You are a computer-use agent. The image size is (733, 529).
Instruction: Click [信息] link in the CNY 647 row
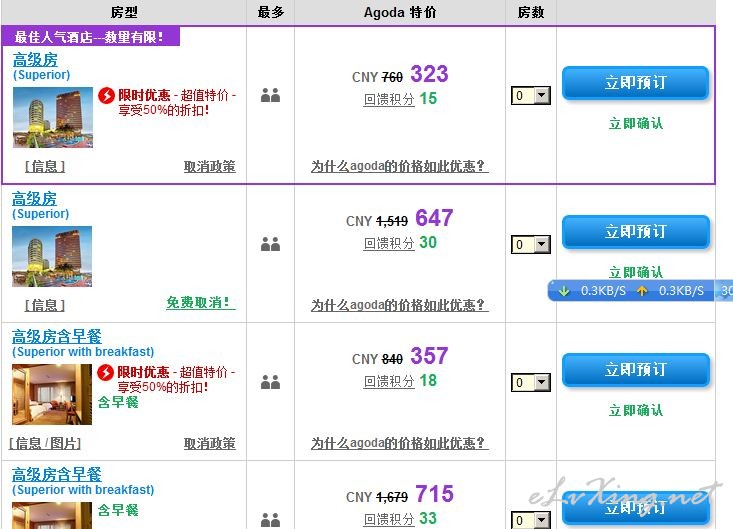coord(45,305)
